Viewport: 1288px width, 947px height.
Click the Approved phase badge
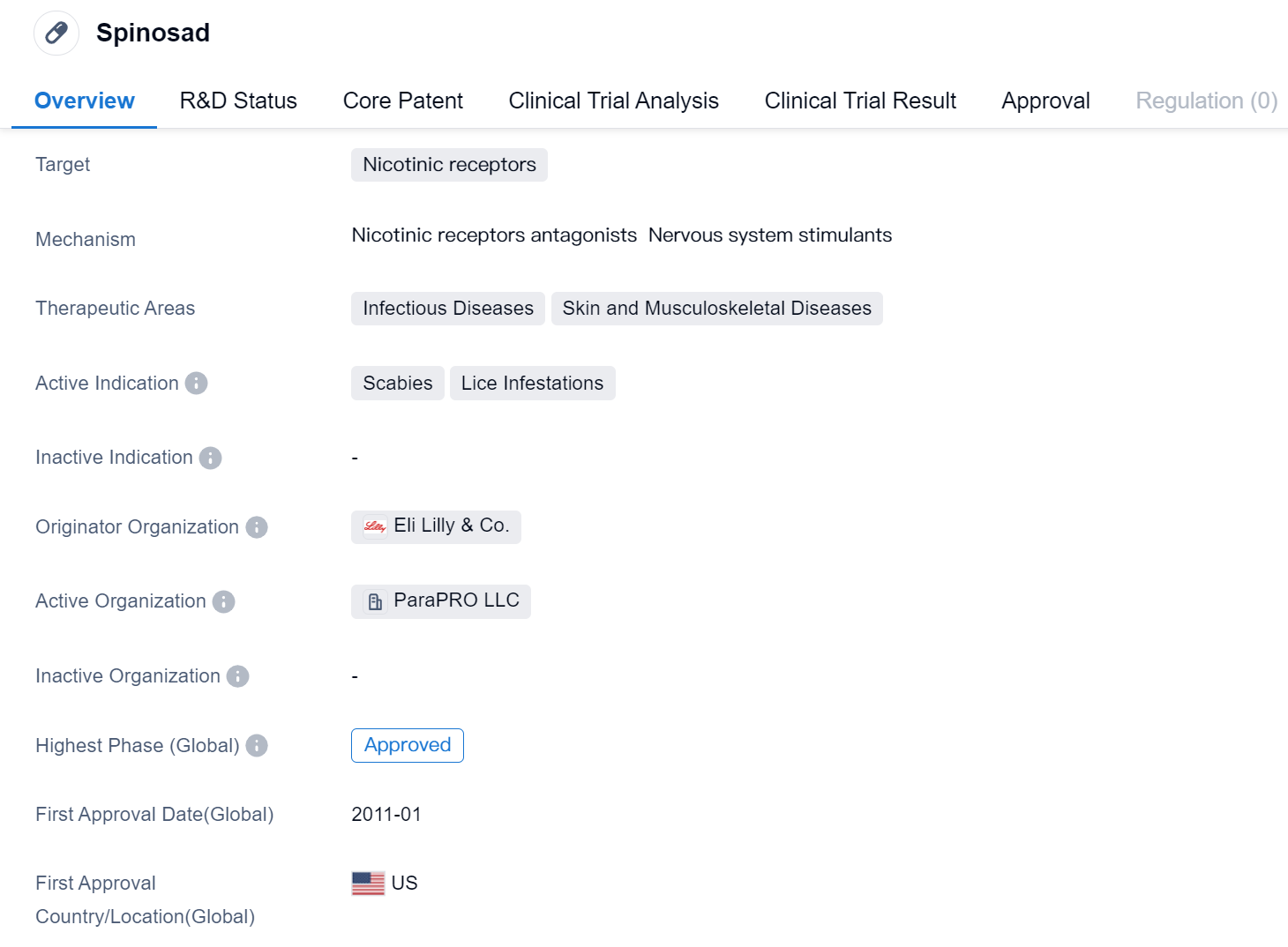coord(407,745)
